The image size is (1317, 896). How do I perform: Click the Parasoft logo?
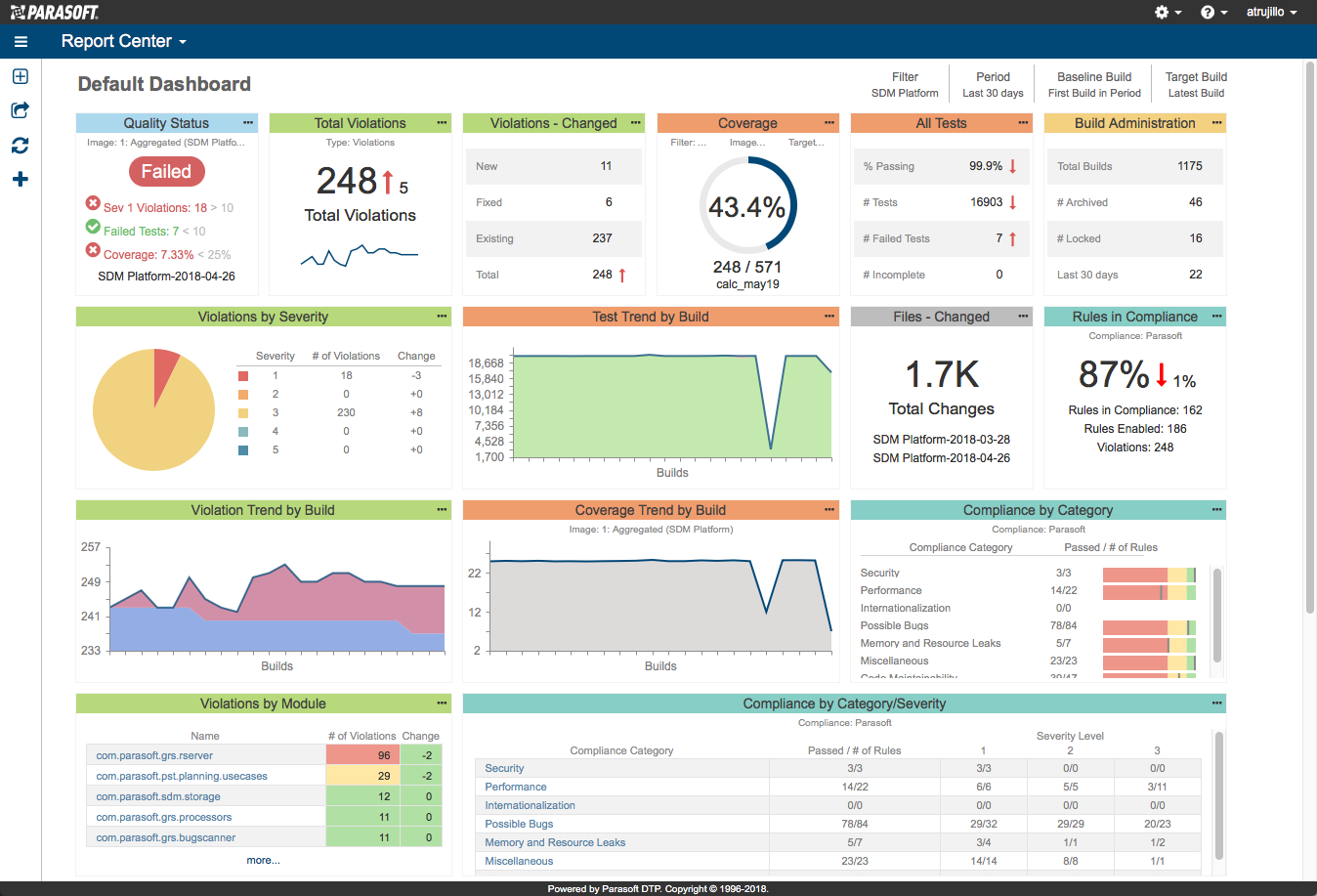pos(55,12)
